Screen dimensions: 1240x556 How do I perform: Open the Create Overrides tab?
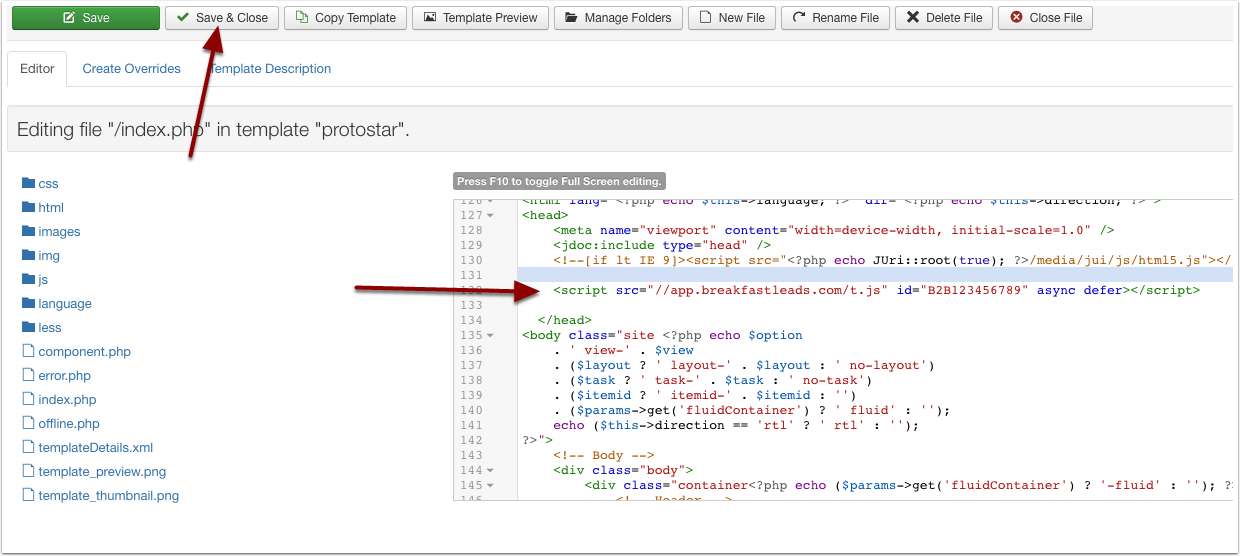click(x=131, y=69)
